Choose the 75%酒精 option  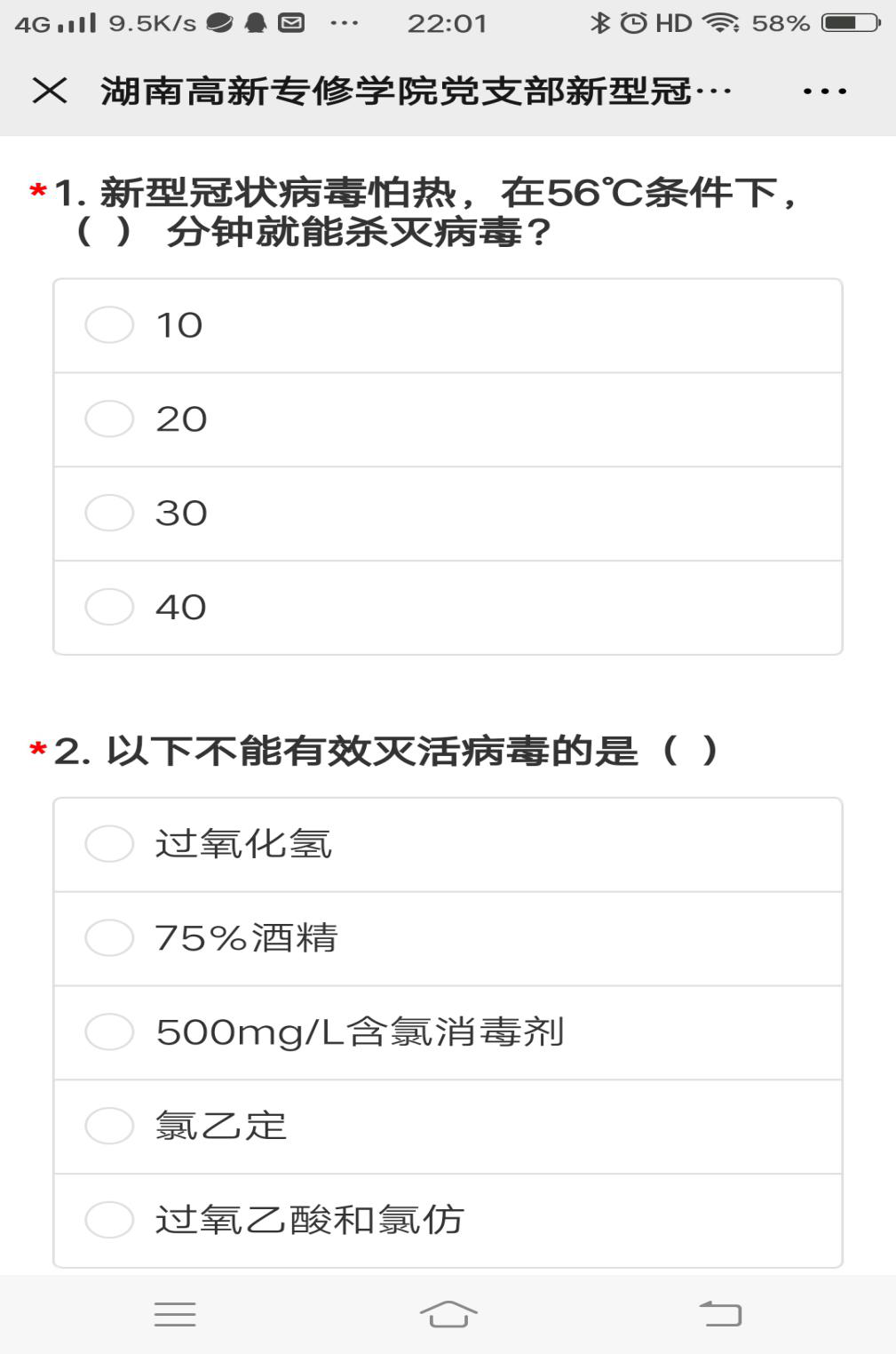pos(109,938)
